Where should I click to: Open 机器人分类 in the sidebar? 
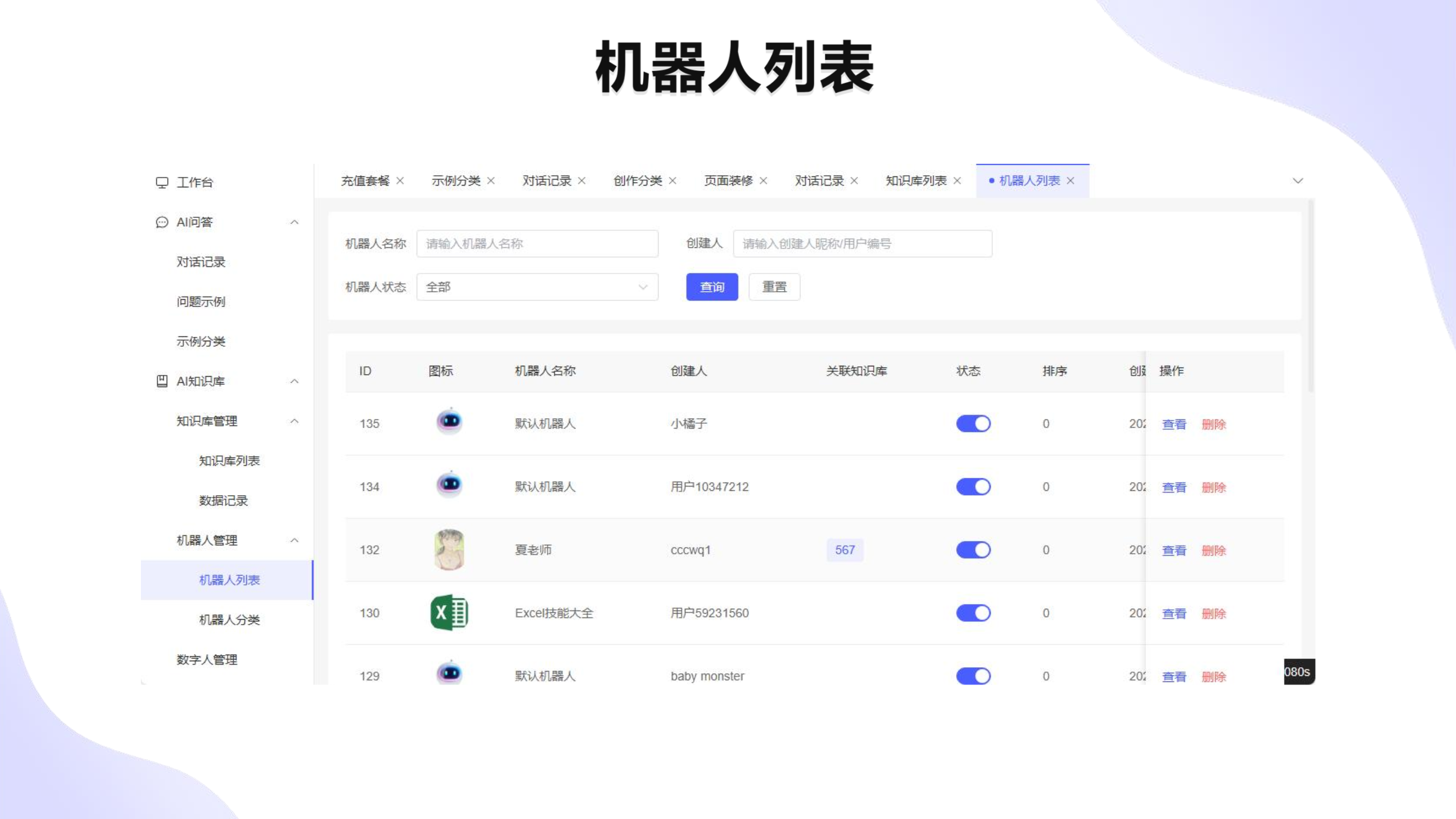[x=229, y=620]
